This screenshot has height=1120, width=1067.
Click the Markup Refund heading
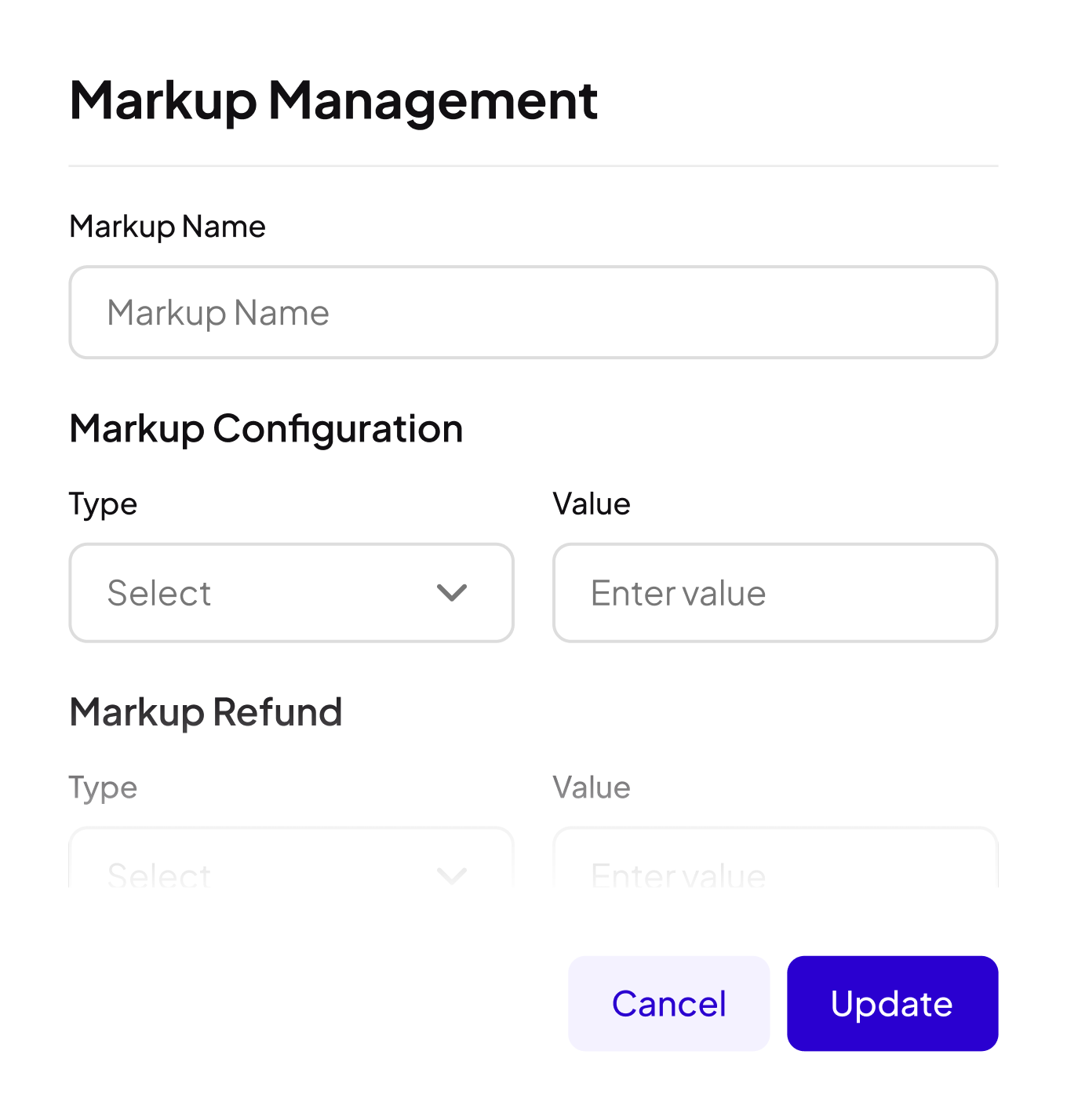pos(206,712)
